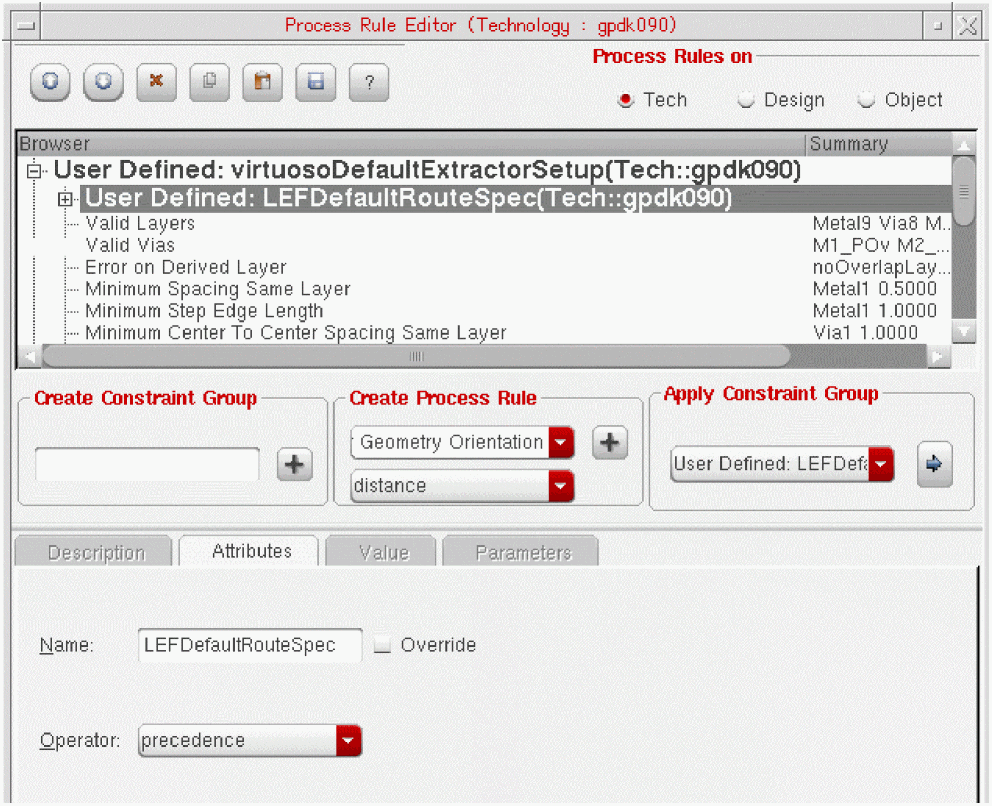The height and width of the screenshot is (806, 992).
Task: Click the Name field containing LEFDefaultRouteSpec
Action: (x=250, y=645)
